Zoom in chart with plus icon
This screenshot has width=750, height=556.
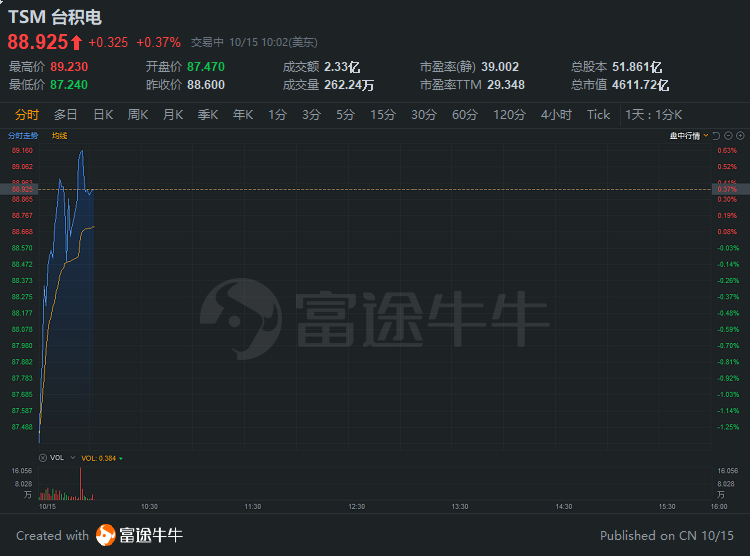pyautogui.click(x=740, y=136)
